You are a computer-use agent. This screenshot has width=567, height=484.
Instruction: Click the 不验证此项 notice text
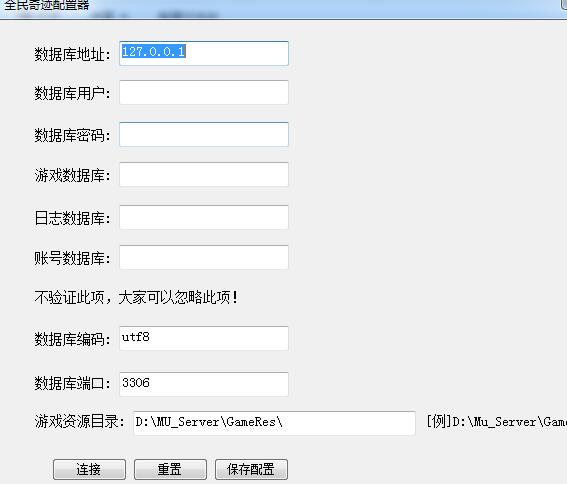coord(136,297)
